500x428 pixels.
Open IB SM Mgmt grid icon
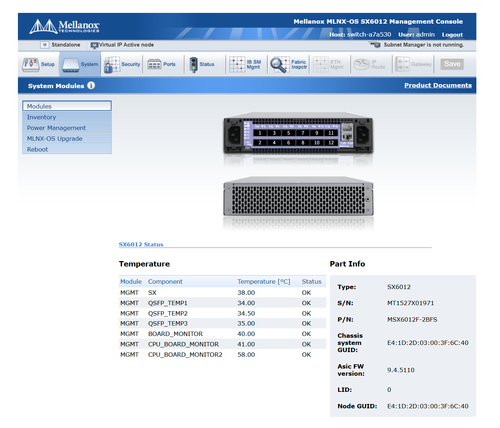coord(237,64)
